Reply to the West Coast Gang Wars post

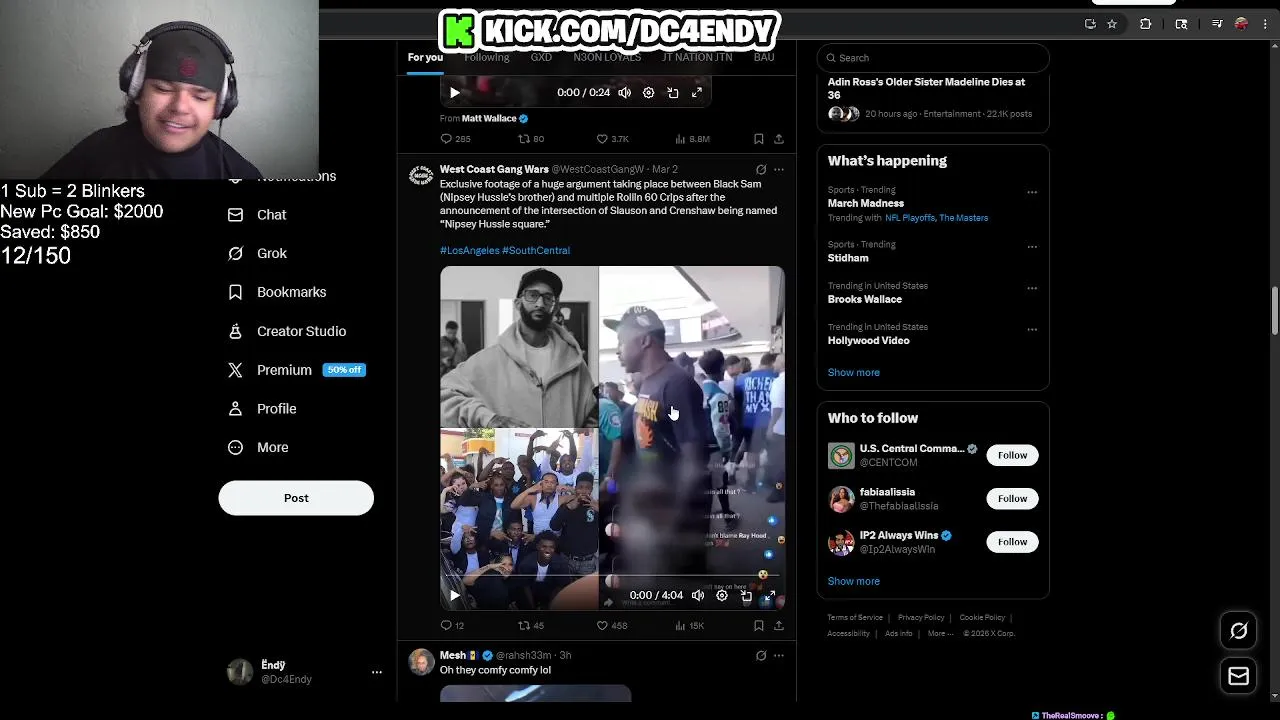coord(447,626)
